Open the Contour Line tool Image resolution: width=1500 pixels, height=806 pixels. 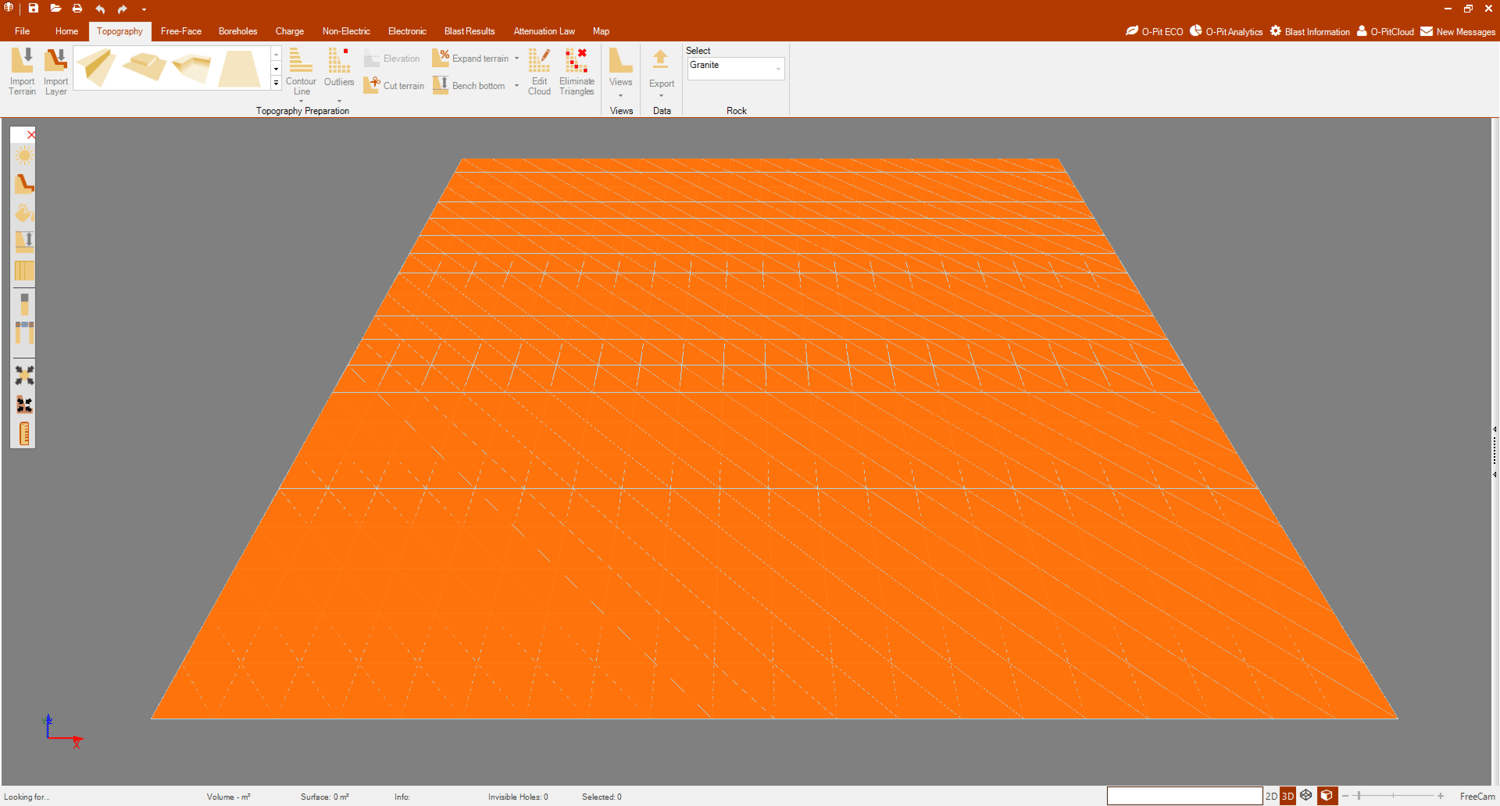(x=301, y=74)
